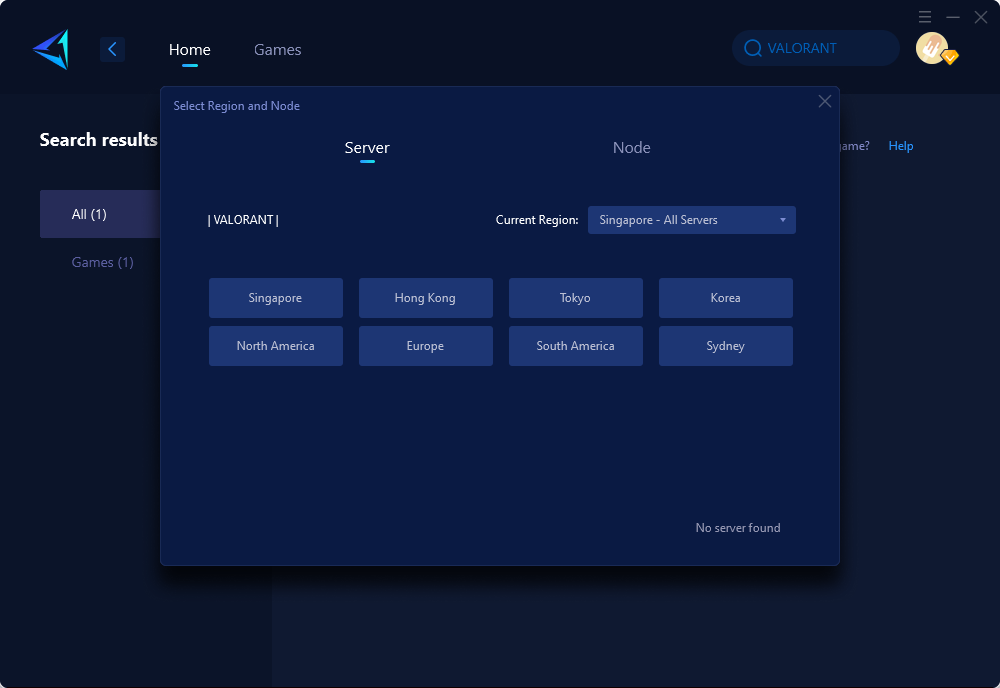Click the VALORANT search field
Image resolution: width=1000 pixels, height=688 pixels.
tap(816, 48)
